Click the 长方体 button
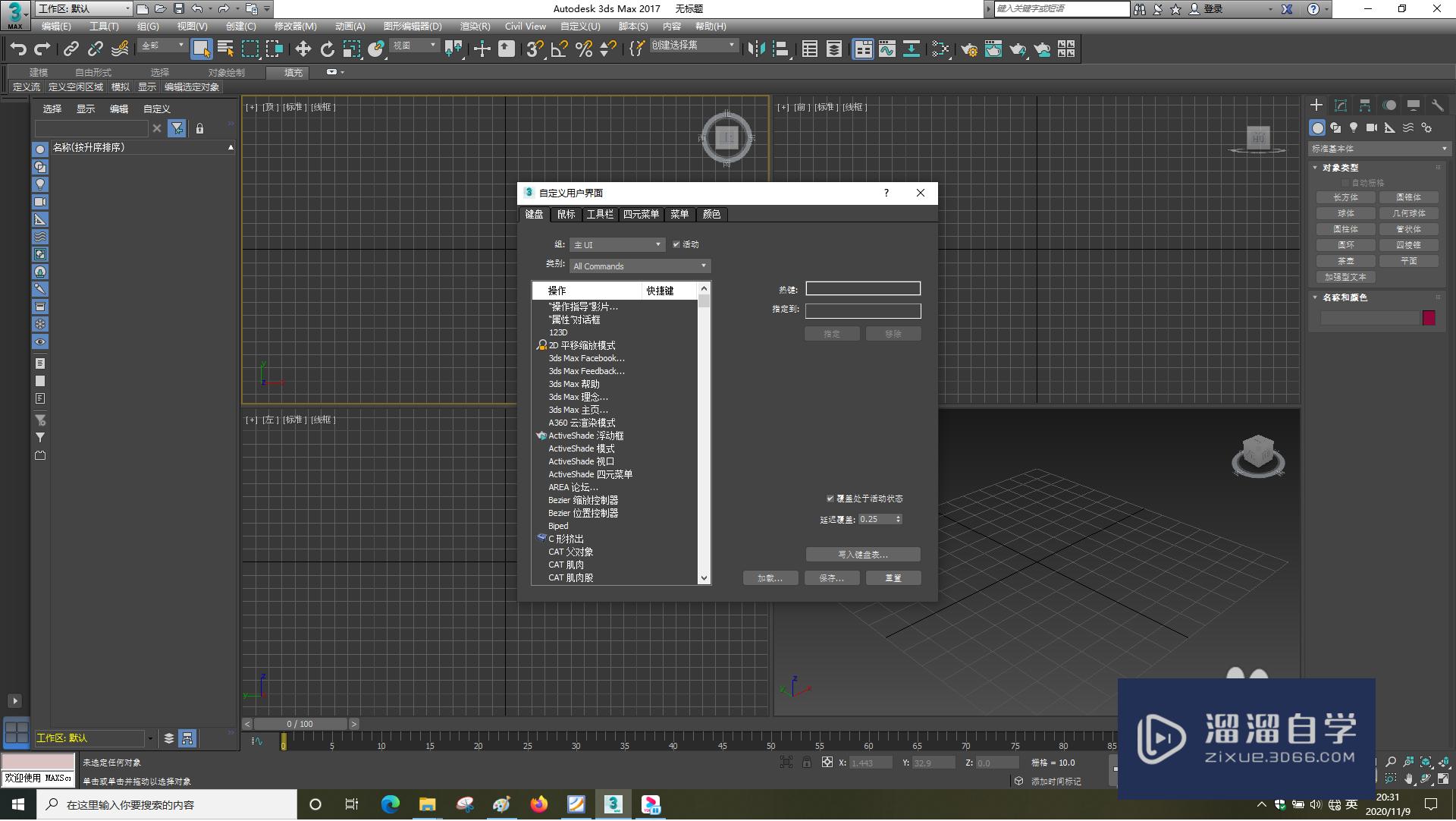 point(1346,197)
